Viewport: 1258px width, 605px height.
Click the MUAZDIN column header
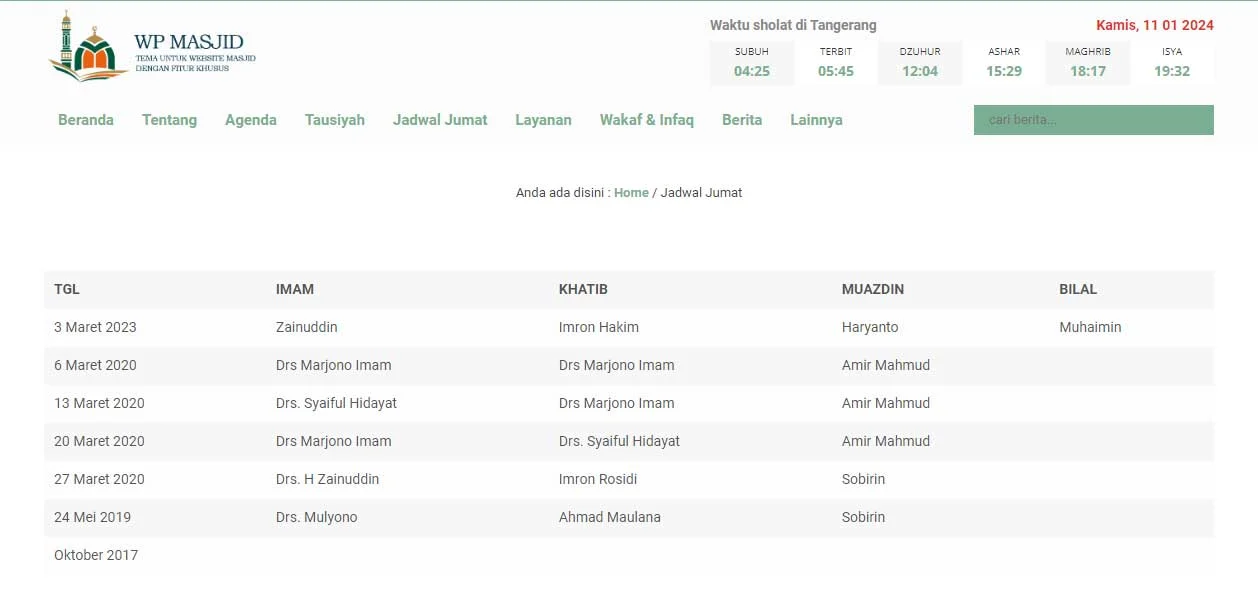tap(873, 289)
